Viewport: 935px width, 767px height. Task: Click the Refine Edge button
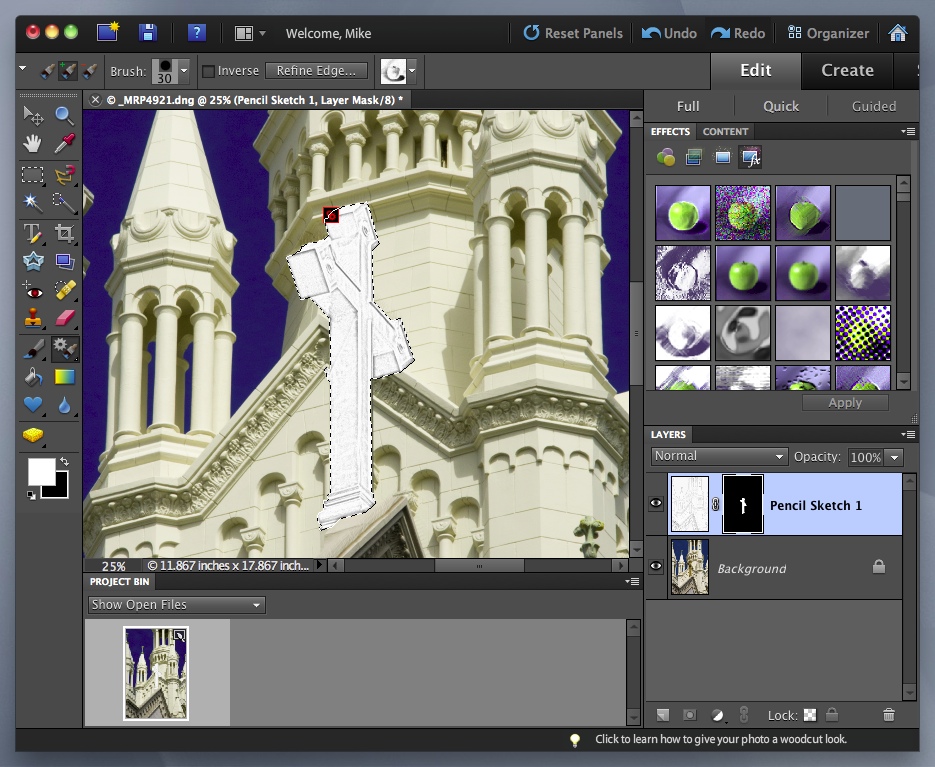pos(316,71)
